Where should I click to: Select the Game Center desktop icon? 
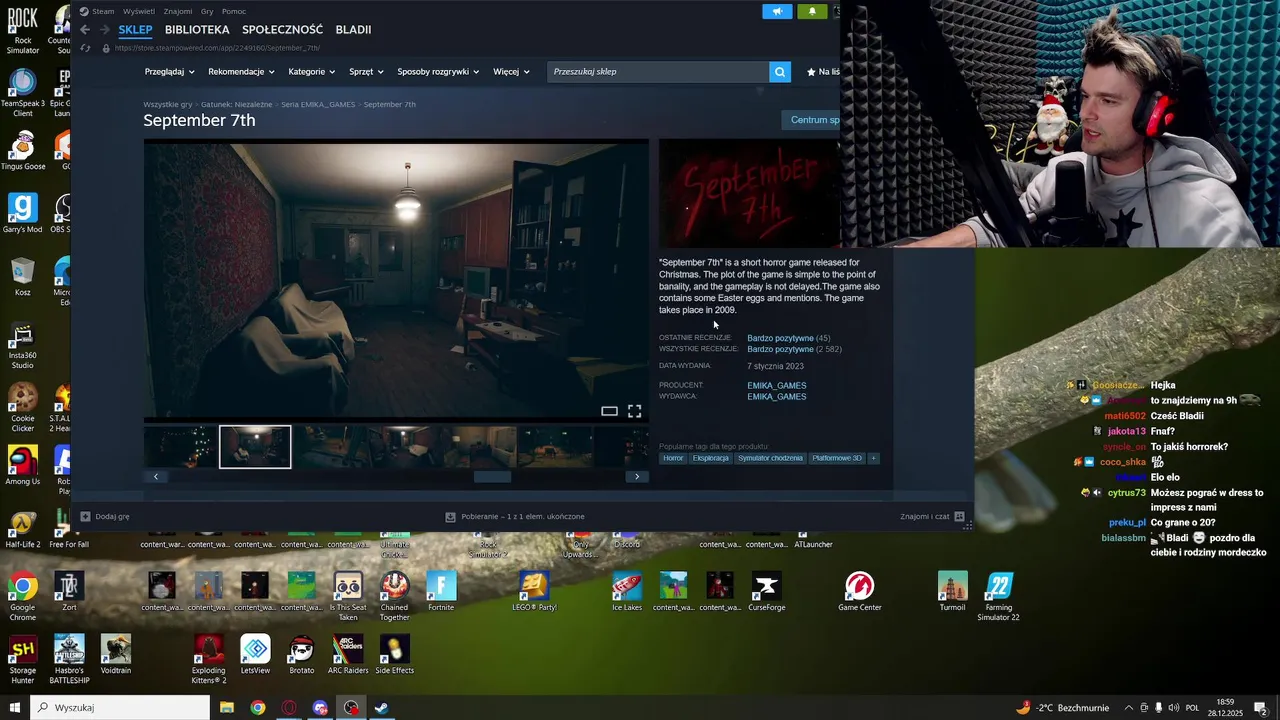point(860,591)
